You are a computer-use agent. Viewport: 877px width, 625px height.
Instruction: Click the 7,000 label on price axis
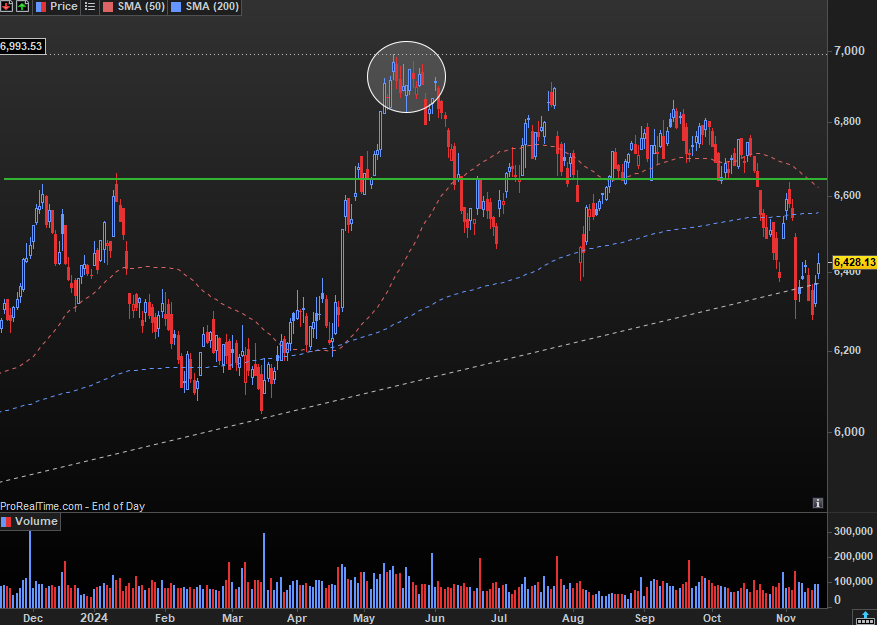(x=849, y=51)
